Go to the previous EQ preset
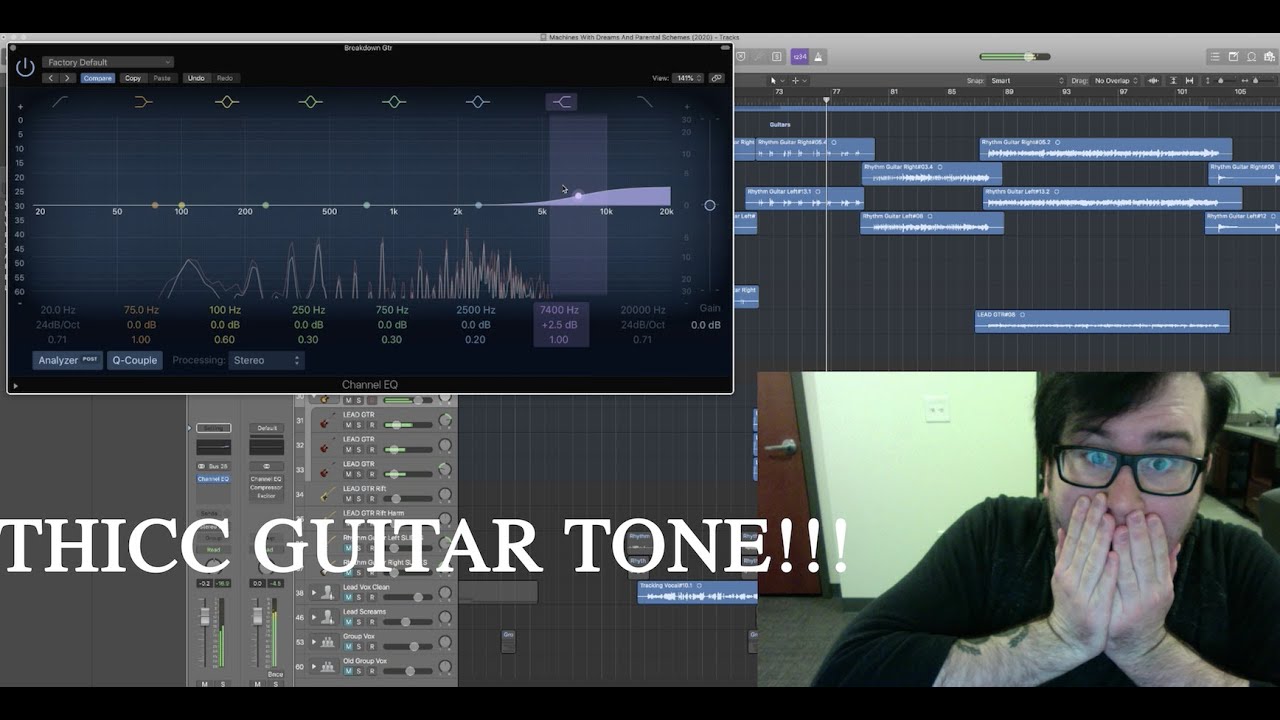The height and width of the screenshot is (720, 1280). [51, 78]
